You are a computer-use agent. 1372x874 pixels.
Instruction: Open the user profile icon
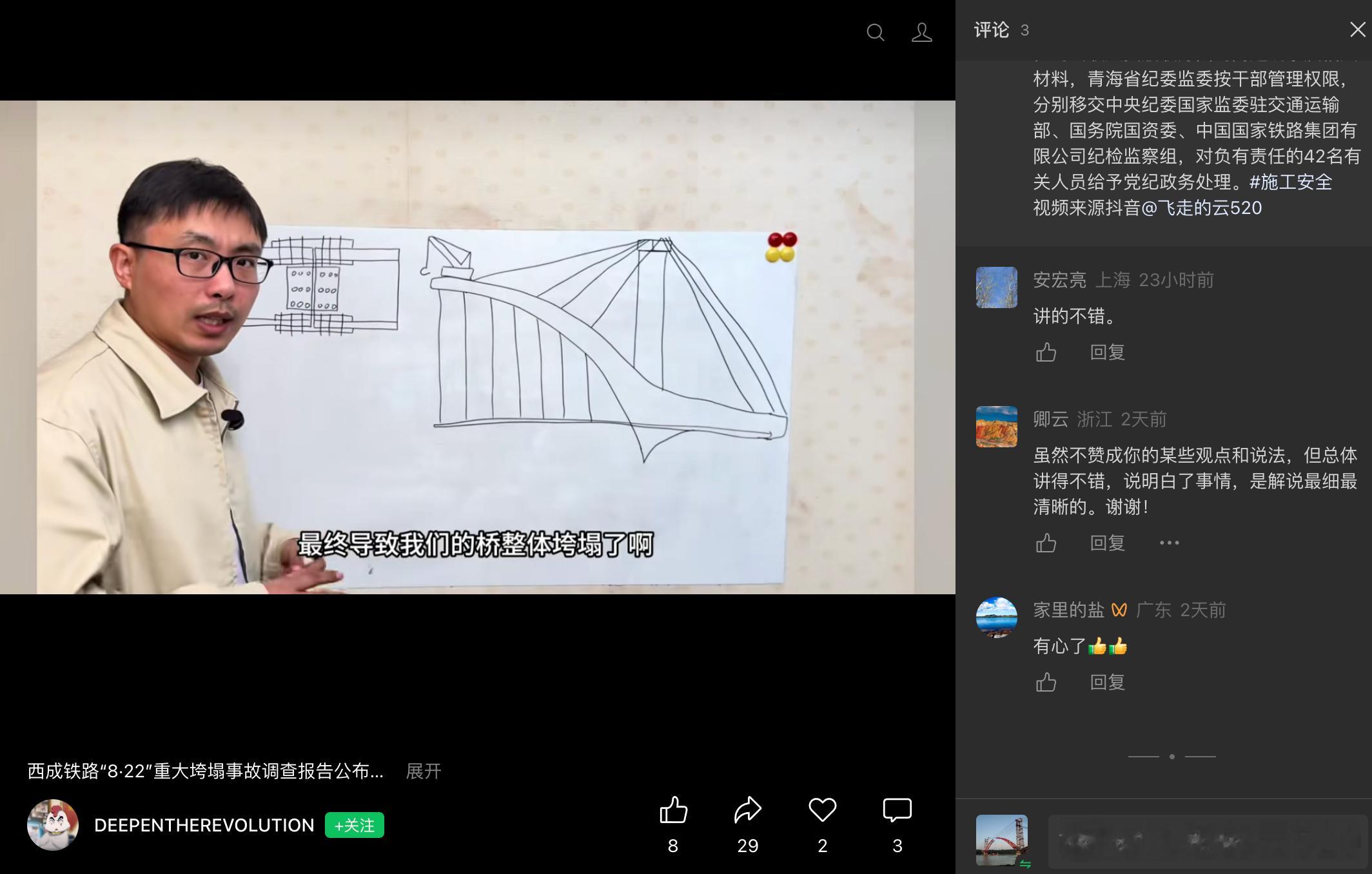pos(921,32)
